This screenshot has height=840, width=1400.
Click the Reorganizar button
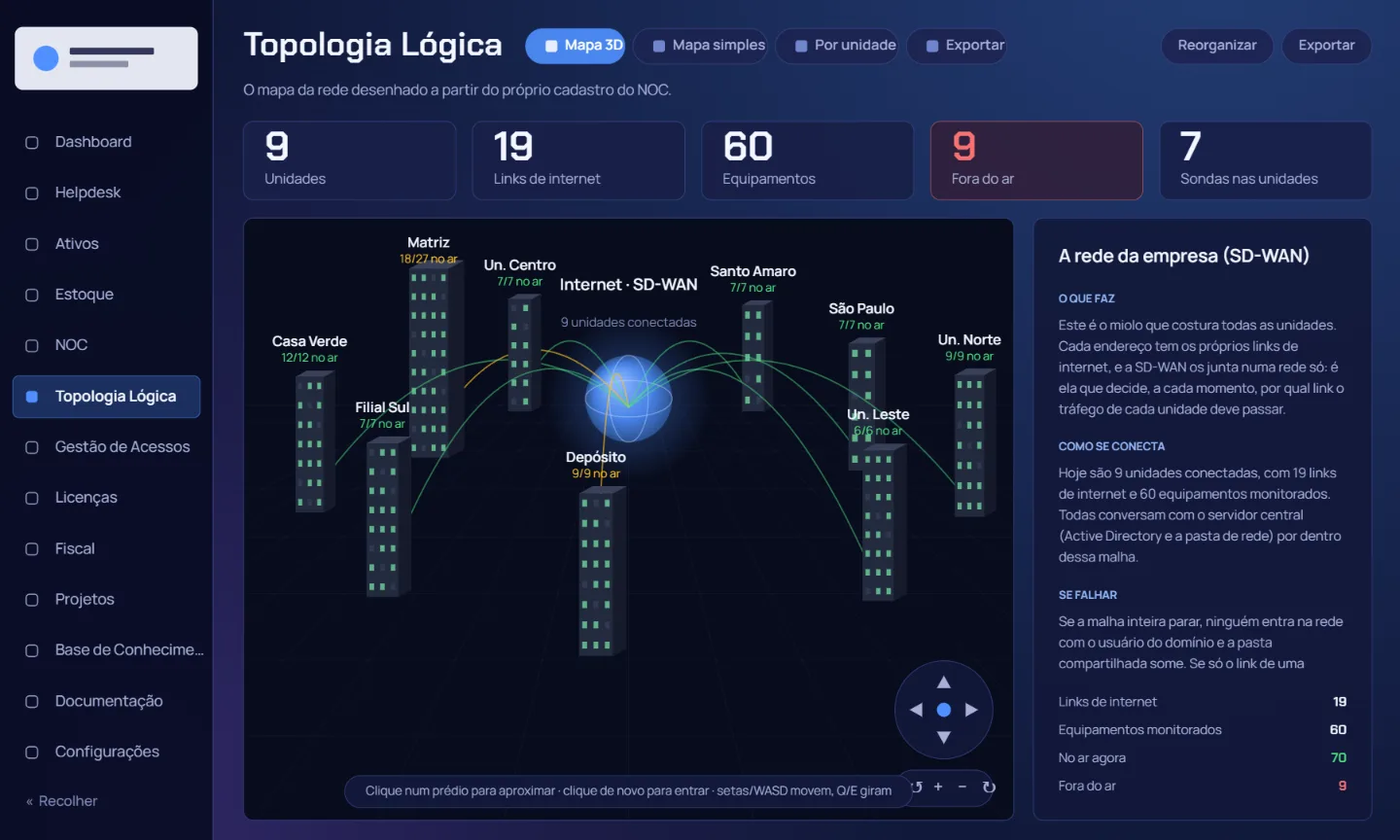tap(1217, 46)
